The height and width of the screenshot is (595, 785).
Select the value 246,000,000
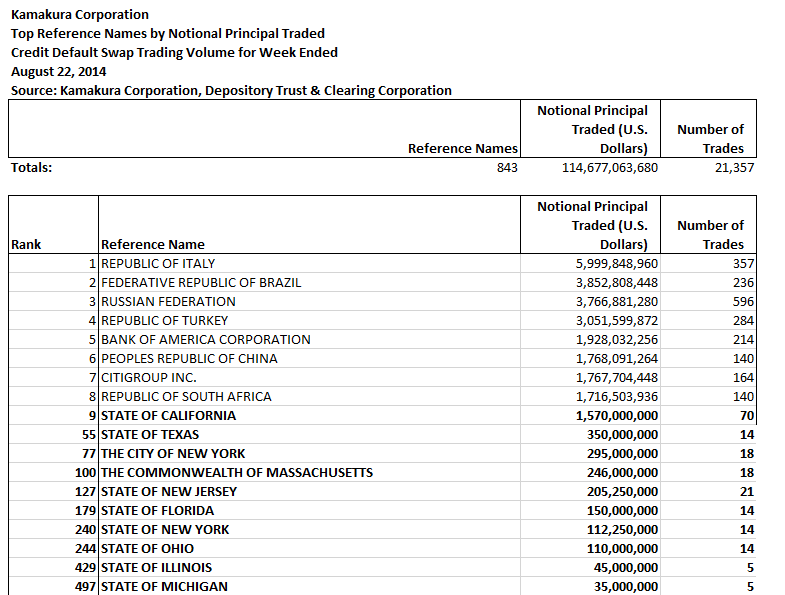coord(623,473)
